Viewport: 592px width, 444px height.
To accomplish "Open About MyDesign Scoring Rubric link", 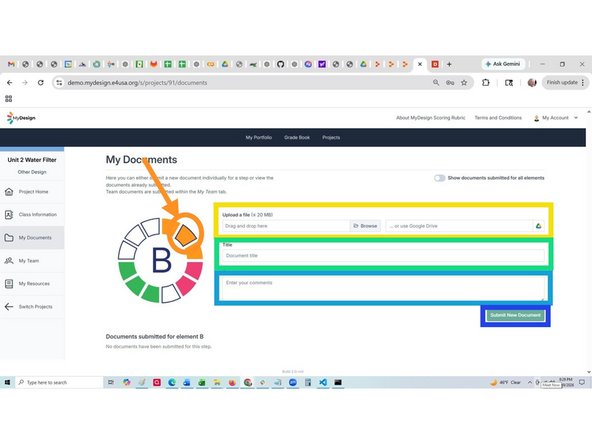I will (430, 118).
